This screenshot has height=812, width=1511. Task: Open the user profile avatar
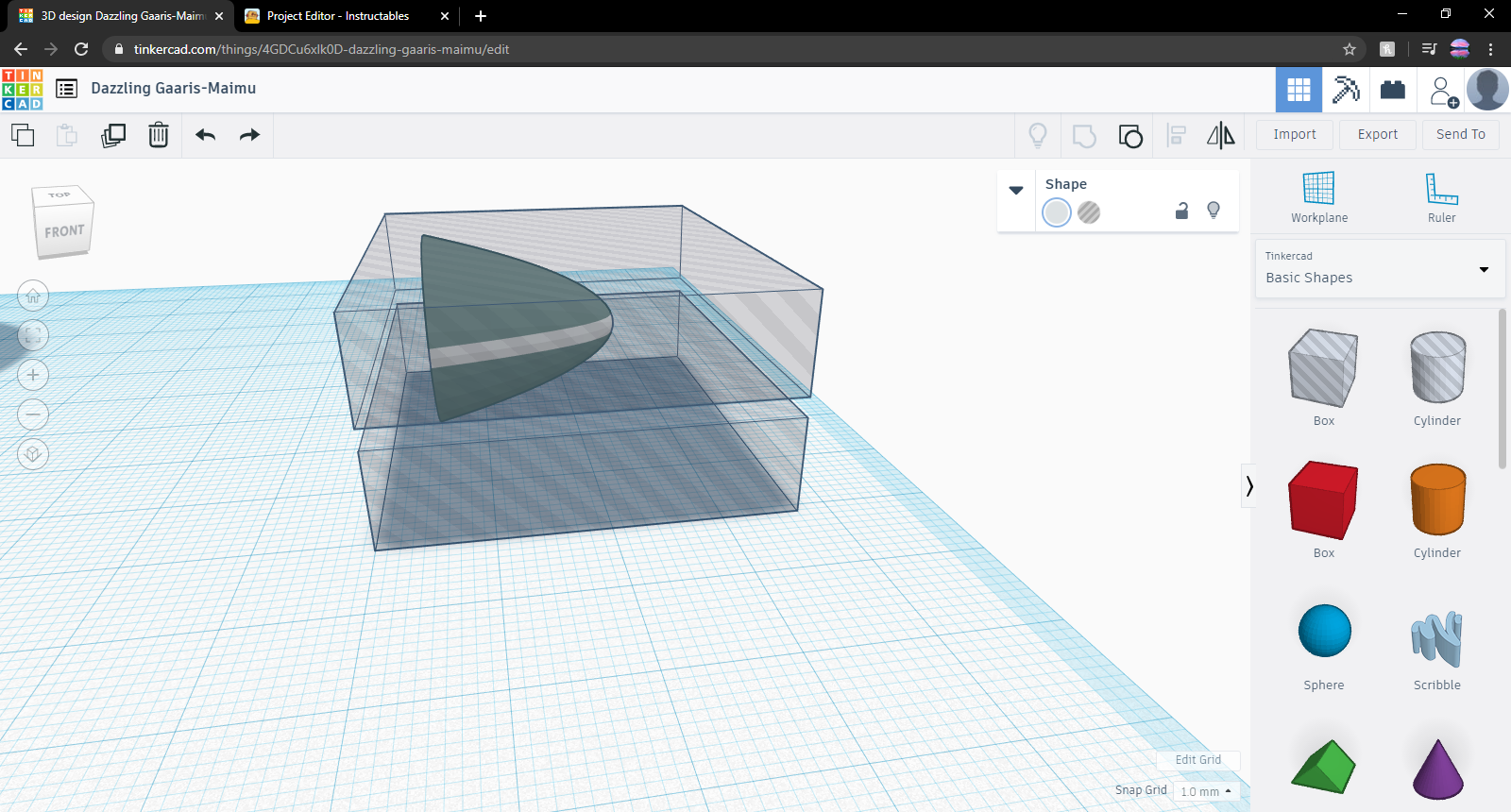(x=1487, y=90)
